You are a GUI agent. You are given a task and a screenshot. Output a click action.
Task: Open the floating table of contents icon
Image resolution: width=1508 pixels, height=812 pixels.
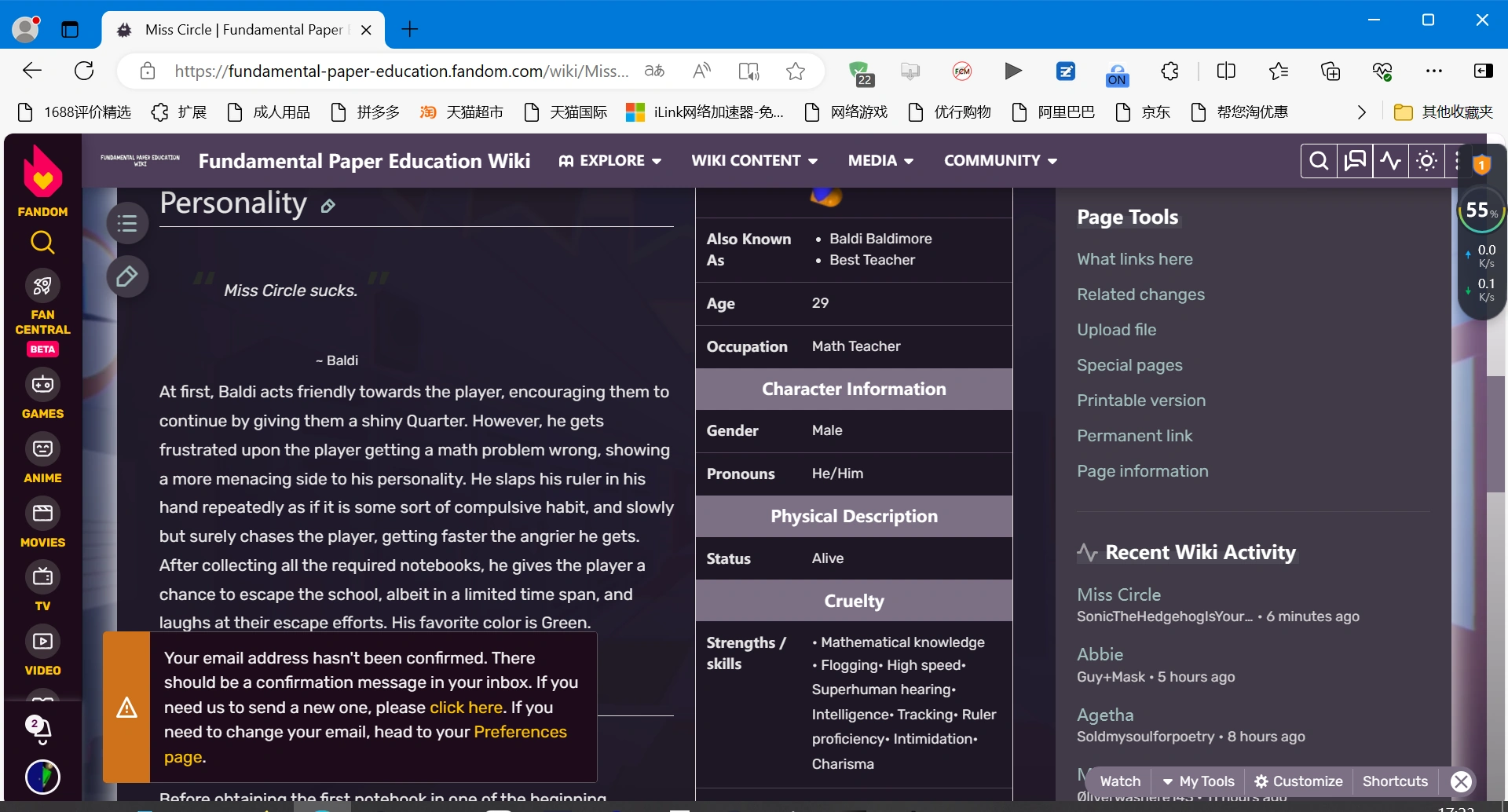[126, 223]
